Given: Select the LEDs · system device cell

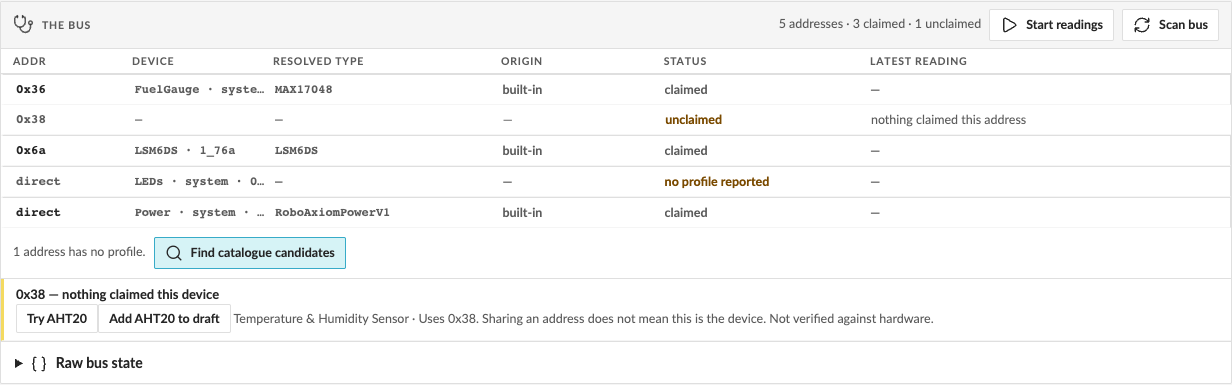Looking at the screenshot, I should pos(198,182).
